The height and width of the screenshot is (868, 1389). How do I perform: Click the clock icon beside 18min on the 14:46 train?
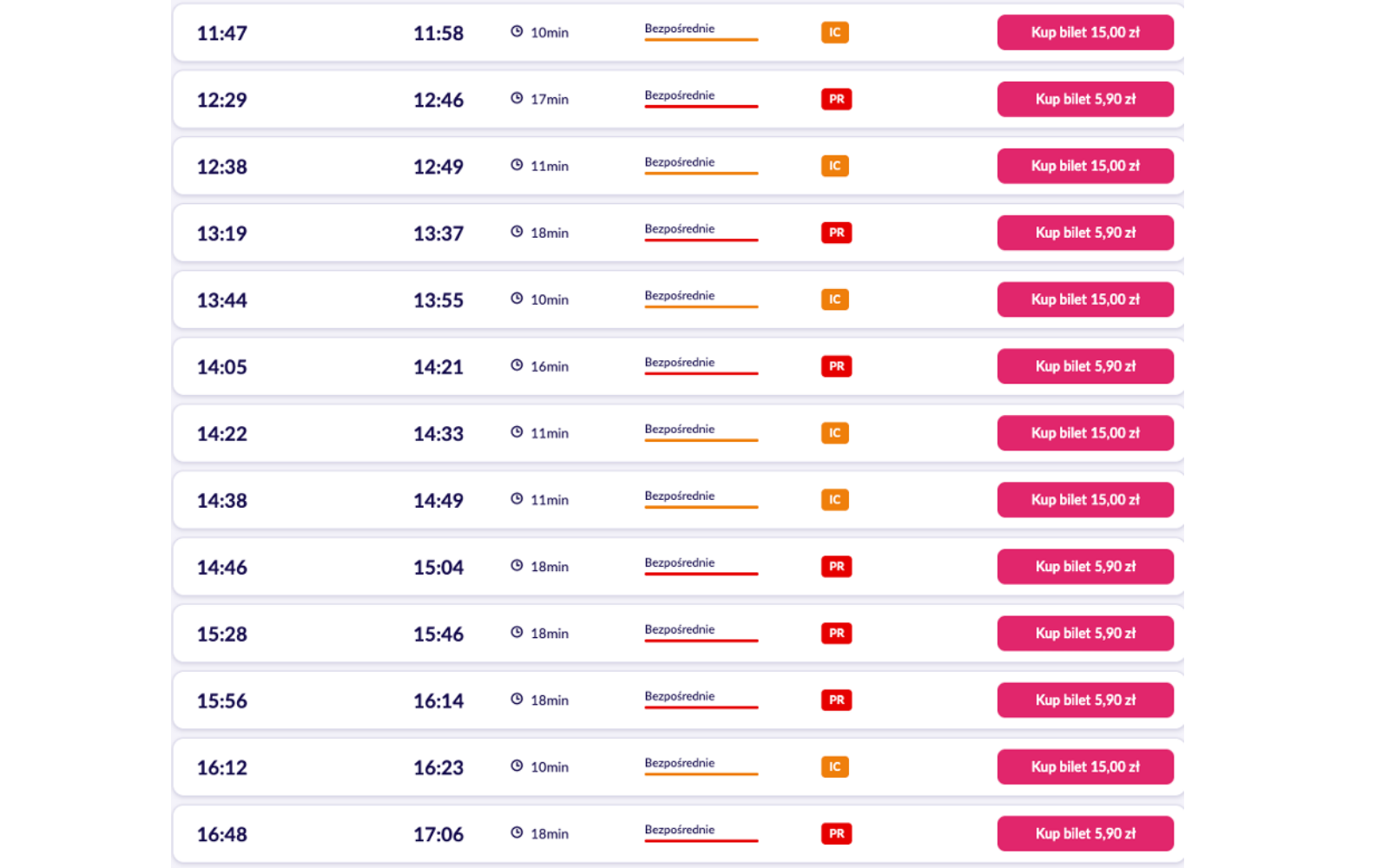coord(517,566)
